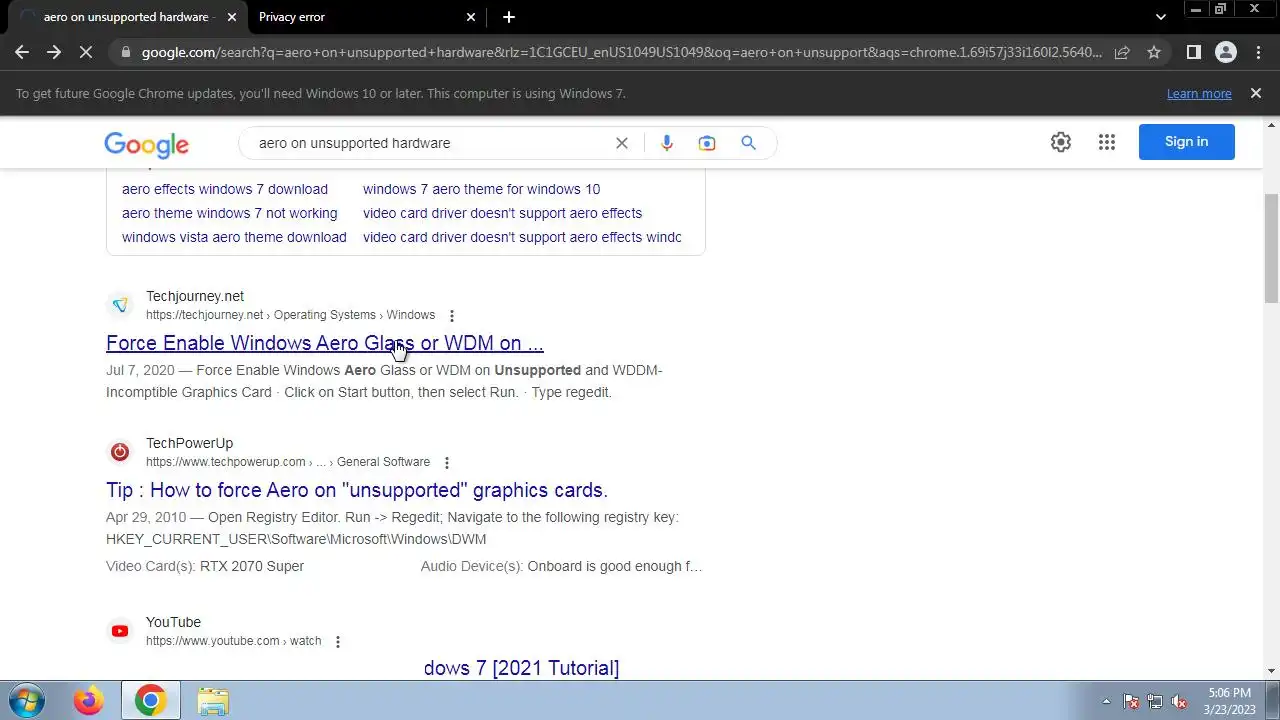Open the muted volume tray icon

[x=1179, y=702]
